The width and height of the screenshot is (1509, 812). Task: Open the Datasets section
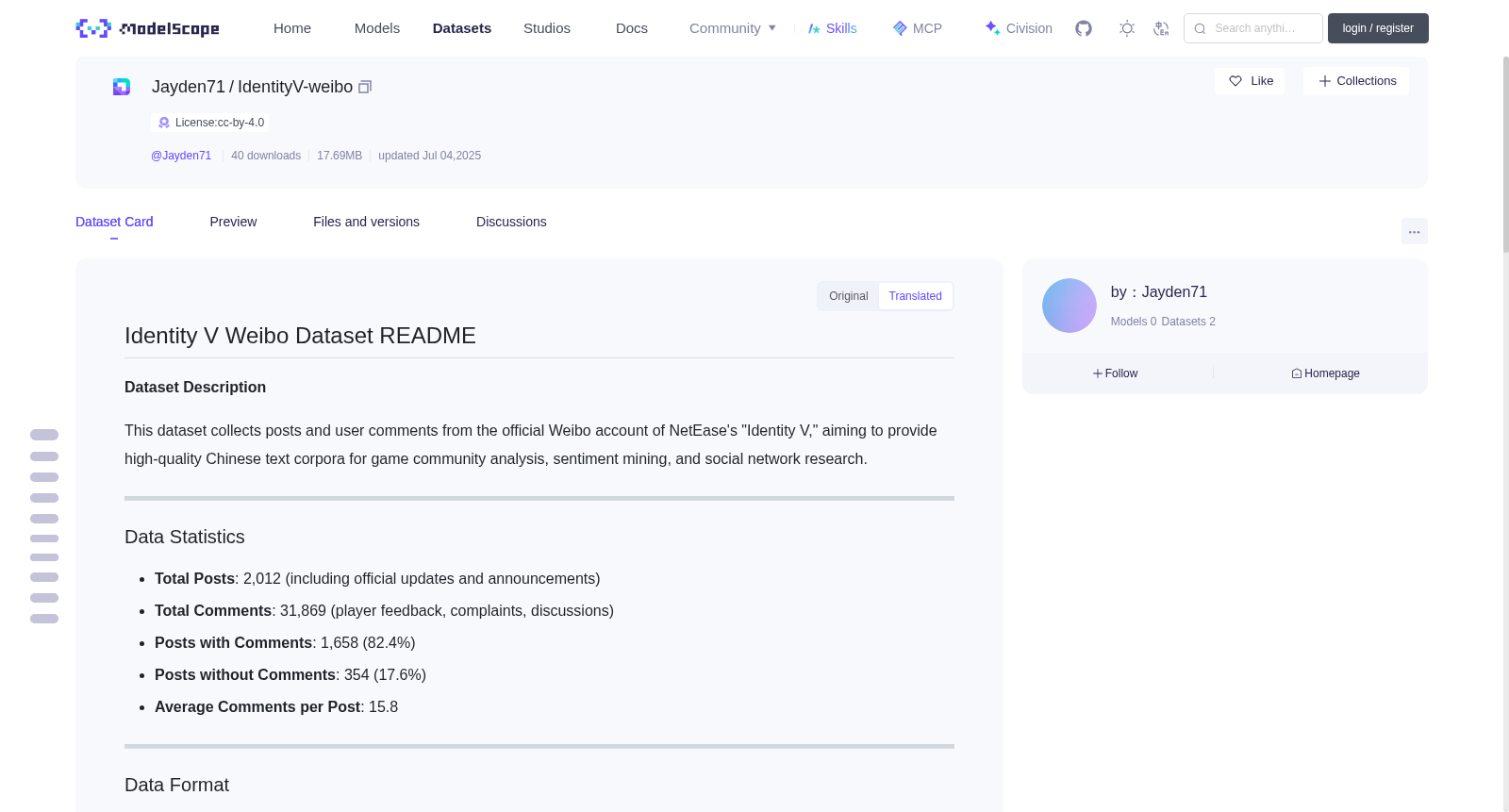[462, 28]
